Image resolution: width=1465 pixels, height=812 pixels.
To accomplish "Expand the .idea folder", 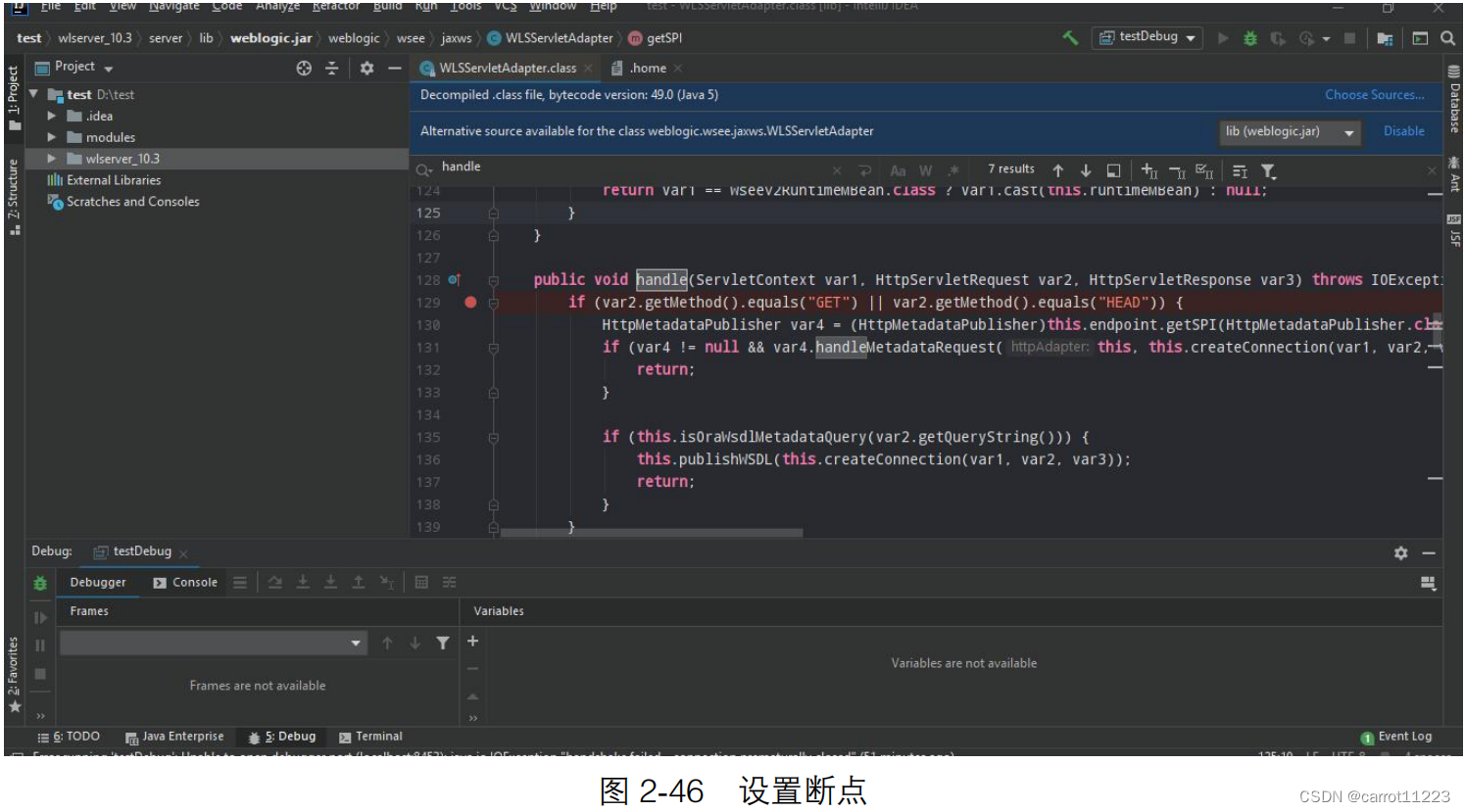I will coord(52,116).
